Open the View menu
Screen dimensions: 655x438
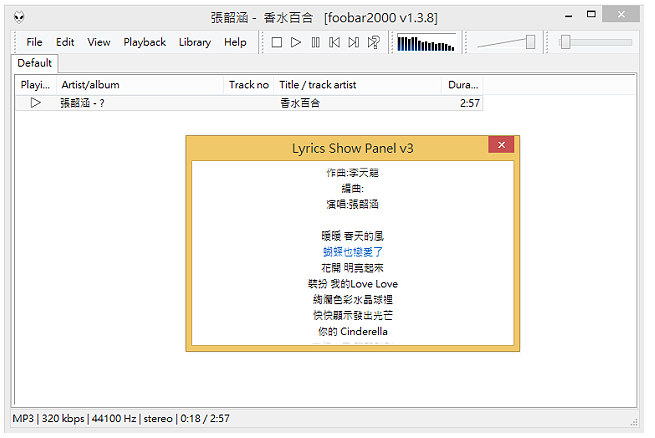[x=99, y=42]
